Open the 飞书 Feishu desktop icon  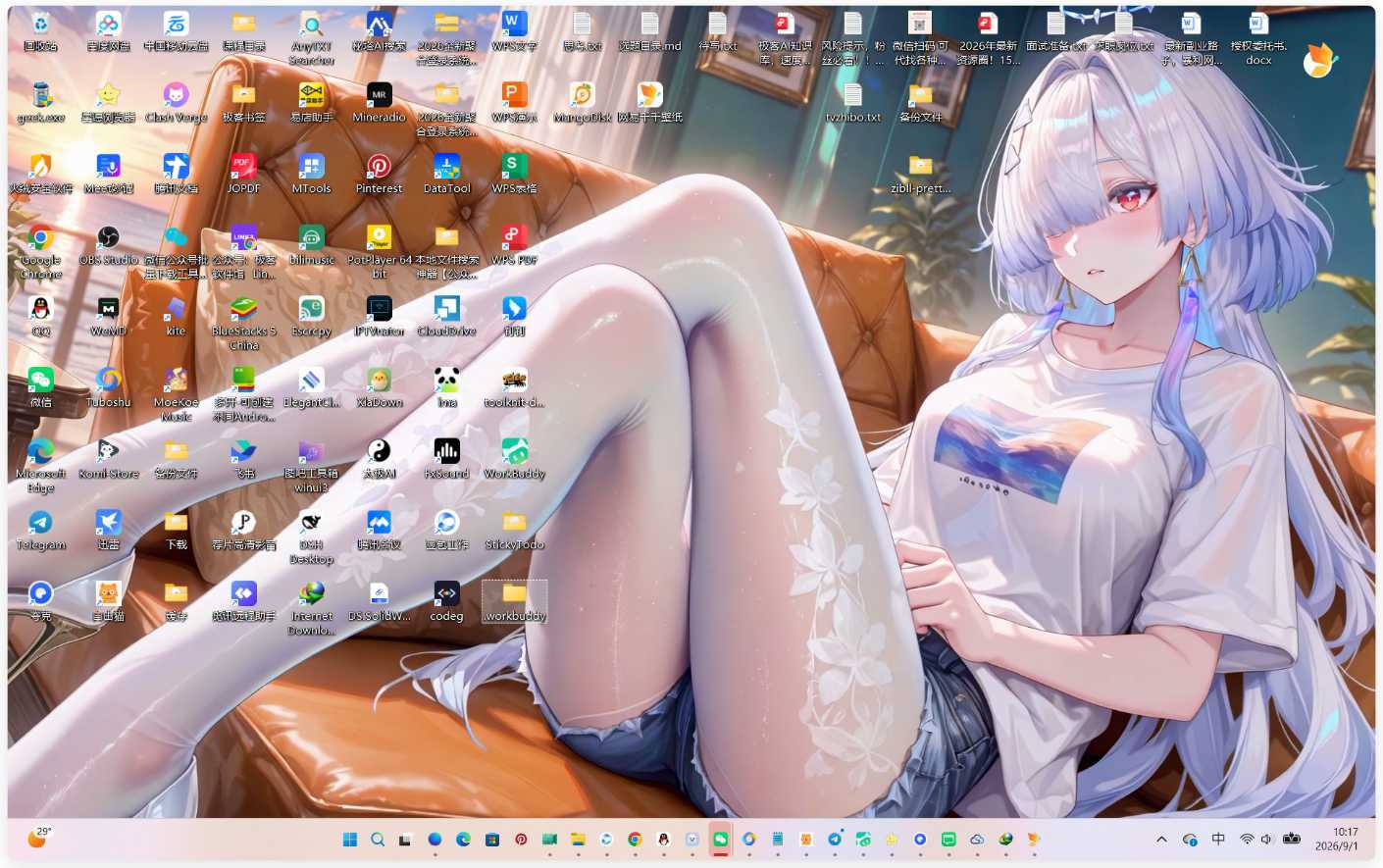tap(243, 460)
